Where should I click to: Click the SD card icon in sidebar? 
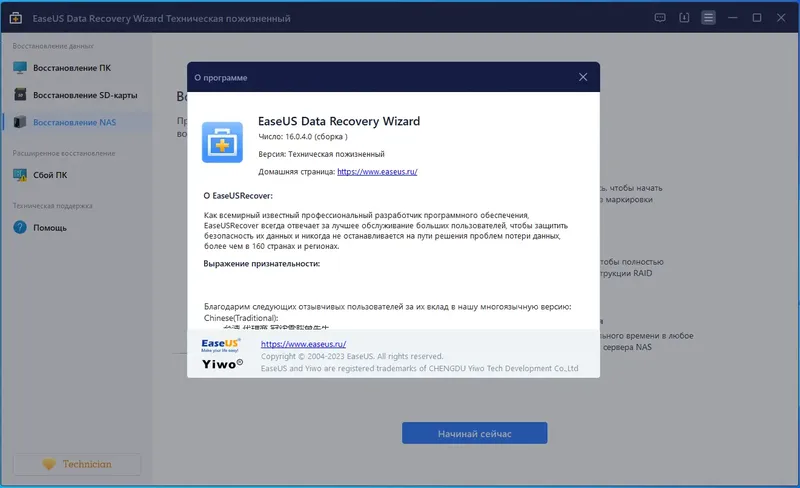click(20, 95)
